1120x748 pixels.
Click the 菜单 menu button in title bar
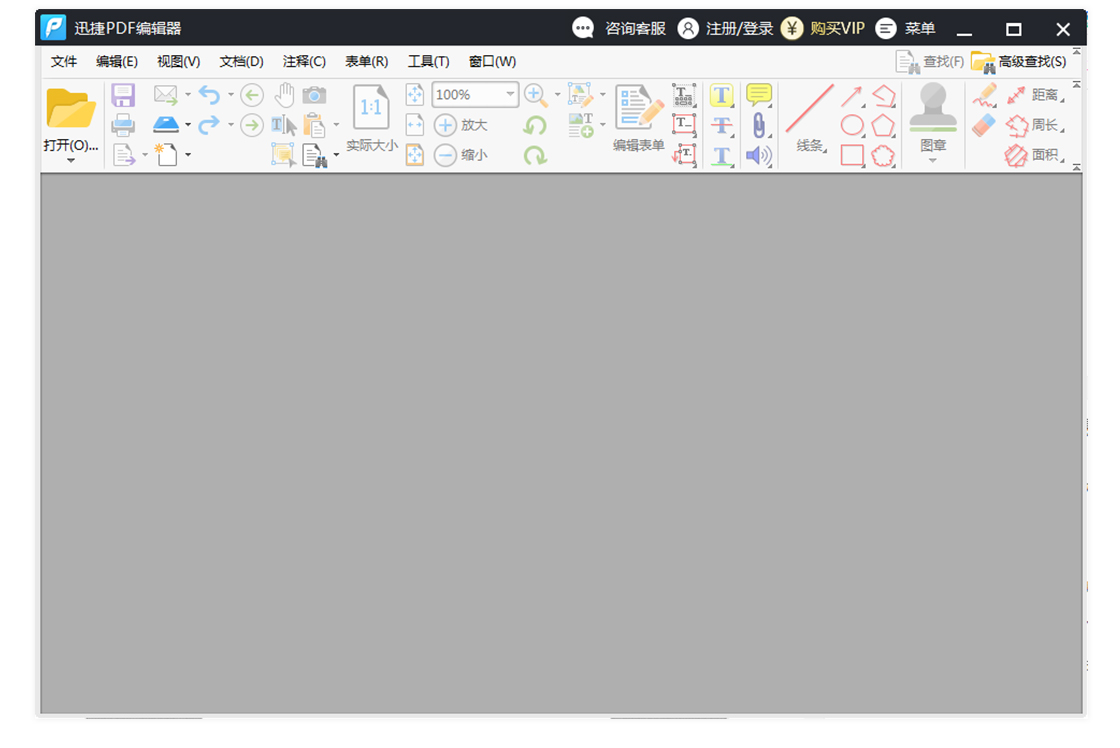pos(905,29)
